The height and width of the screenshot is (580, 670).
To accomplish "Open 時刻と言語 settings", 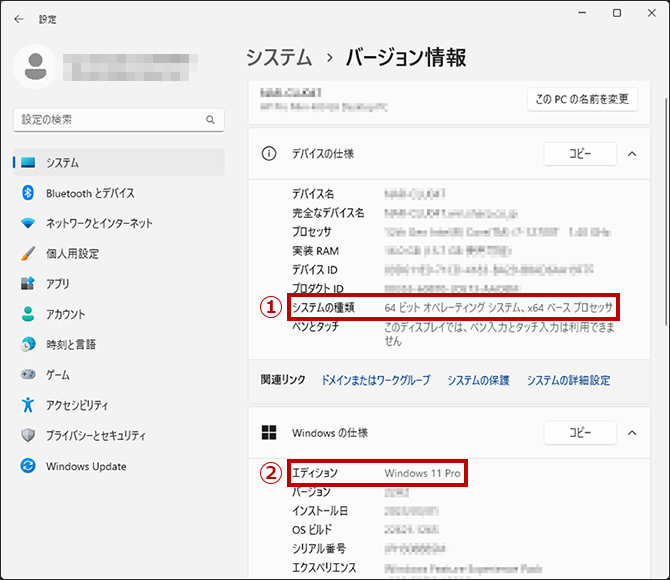I will 119,344.
